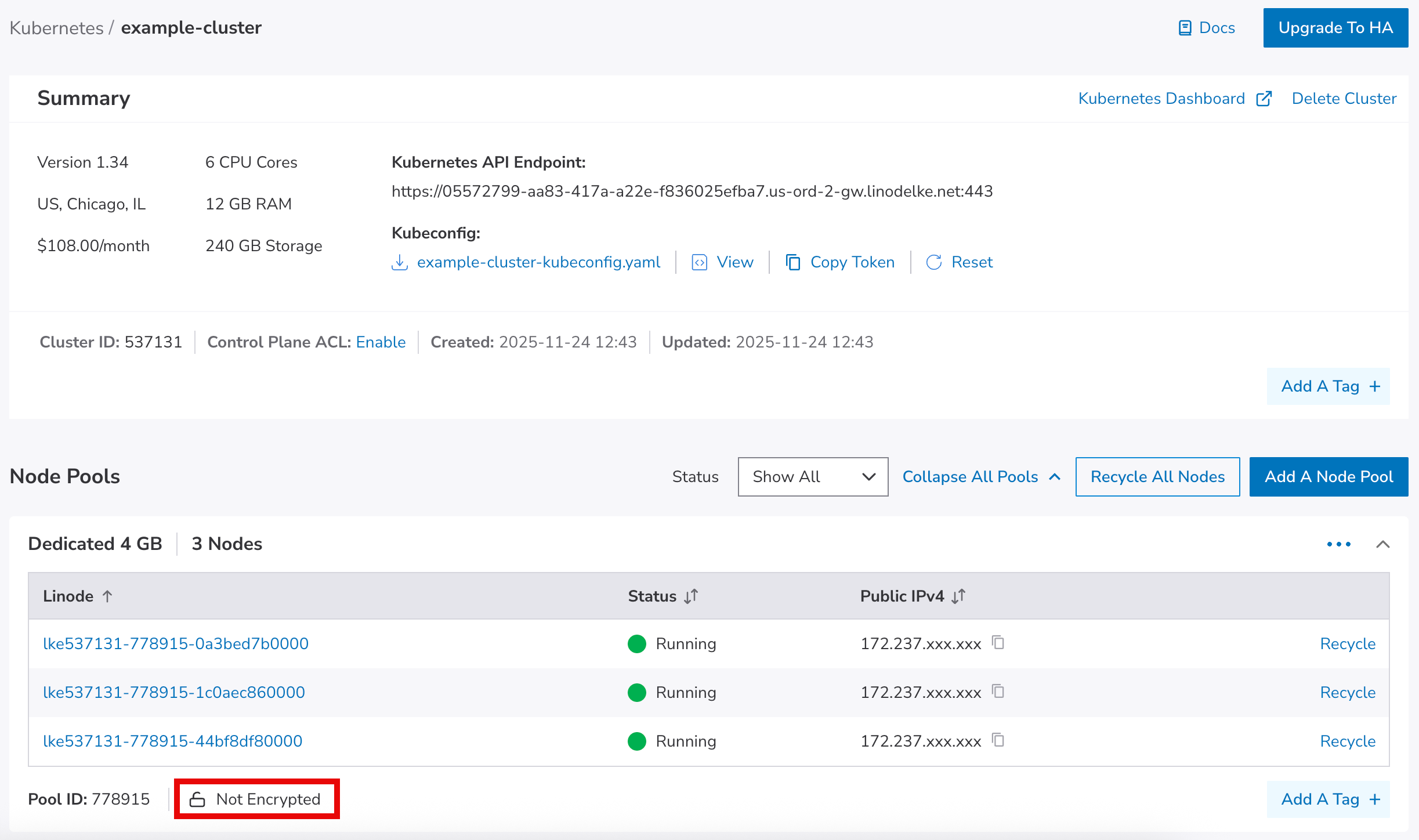
Task: Click the Copy Token clipboard icon
Action: coord(793,262)
